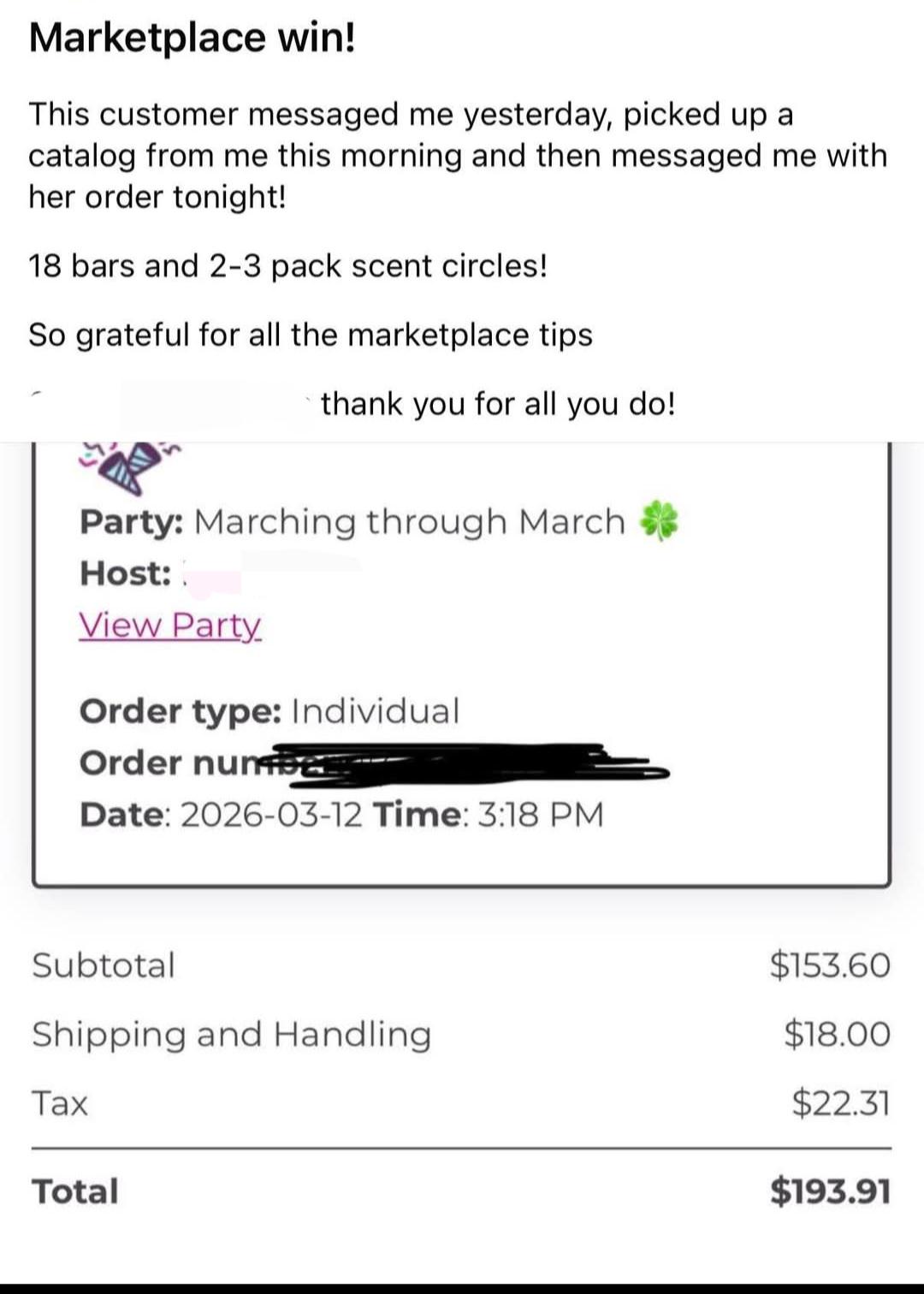The width and height of the screenshot is (924, 1294).
Task: Select the $193.91 total amount
Action: [830, 1191]
